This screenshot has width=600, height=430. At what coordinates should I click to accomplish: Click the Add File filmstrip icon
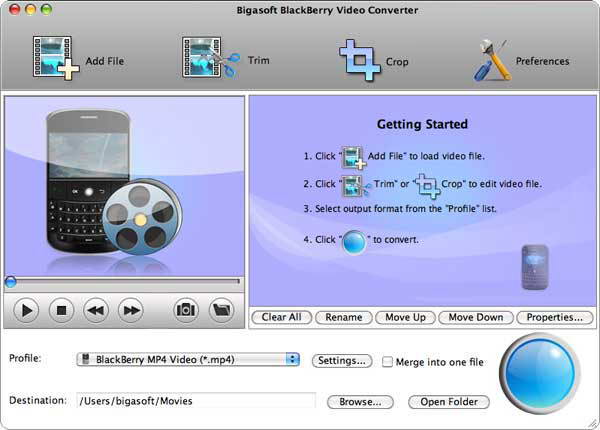(56, 58)
